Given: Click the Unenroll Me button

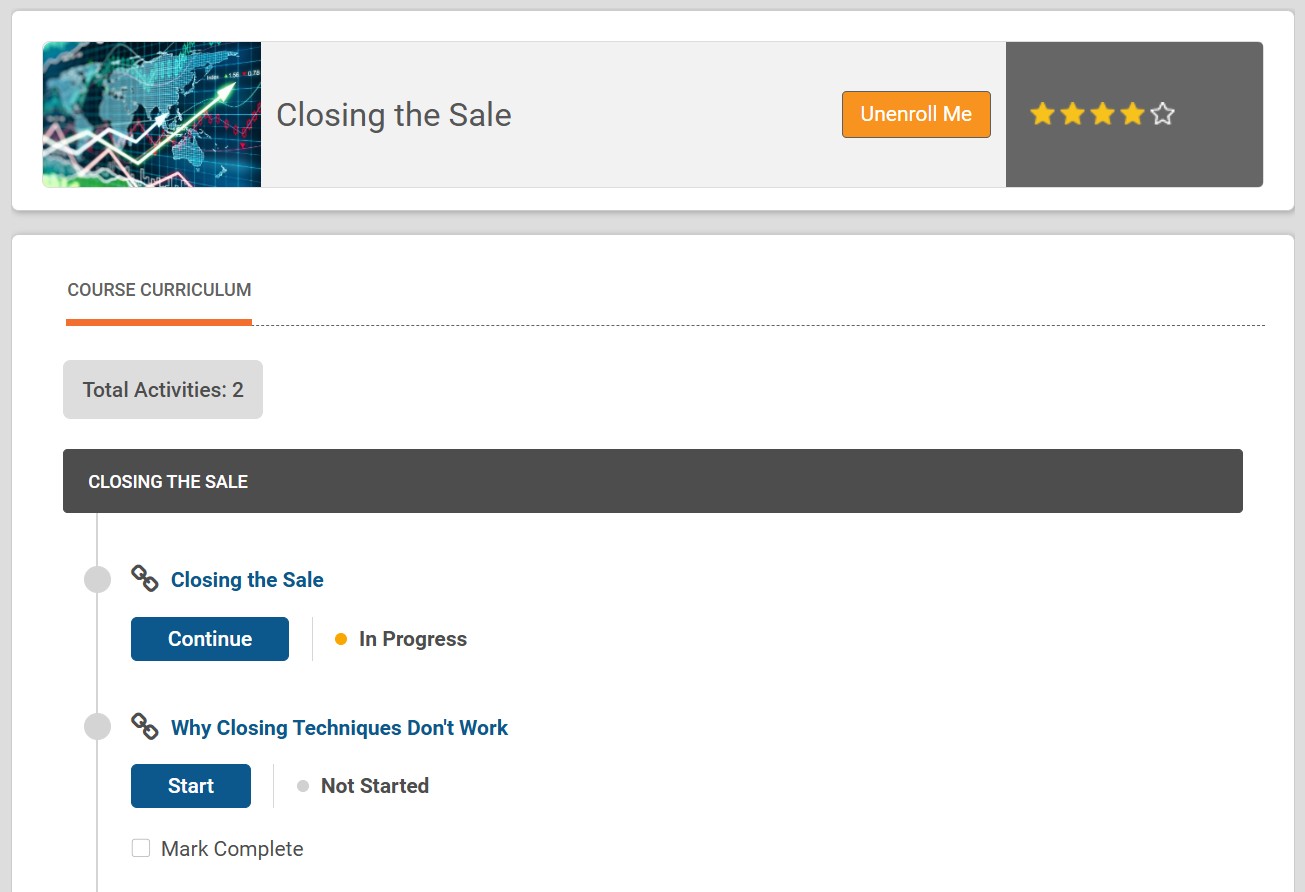Looking at the screenshot, I should tap(915, 114).
